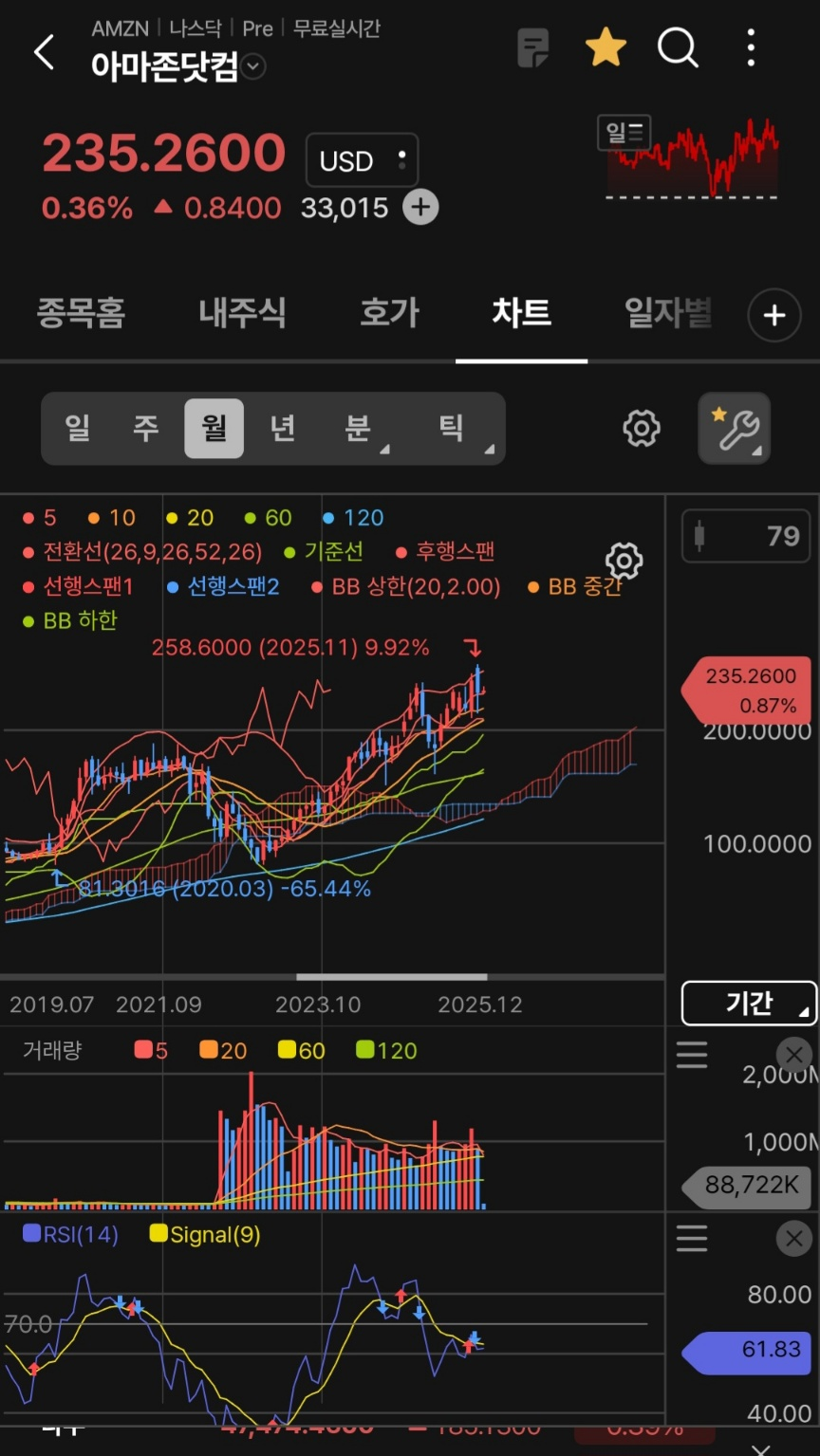Open the search magnifier
Image resolution: width=820 pixels, height=1456 pixels.
(678, 46)
